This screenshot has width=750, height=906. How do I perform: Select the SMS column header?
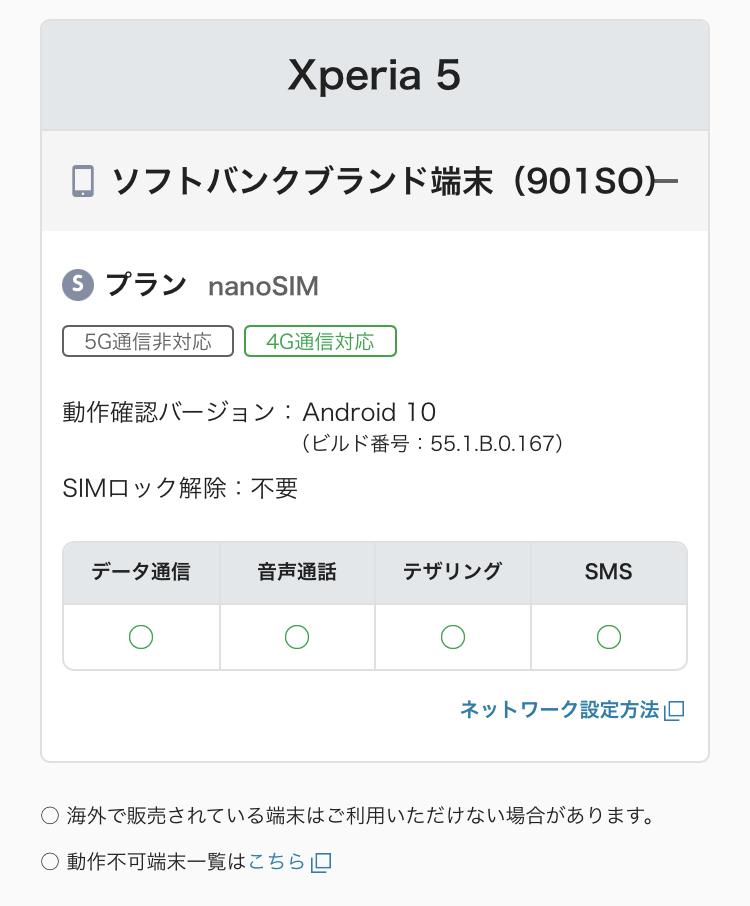pyautogui.click(x=609, y=573)
